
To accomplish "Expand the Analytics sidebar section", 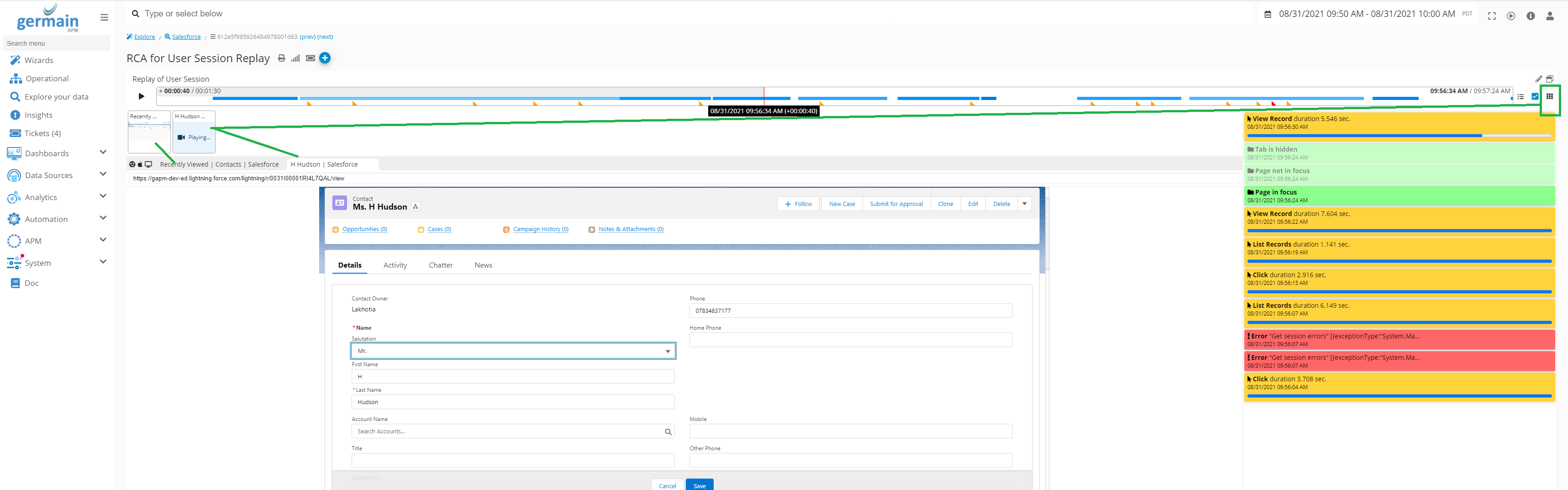I will [x=102, y=197].
